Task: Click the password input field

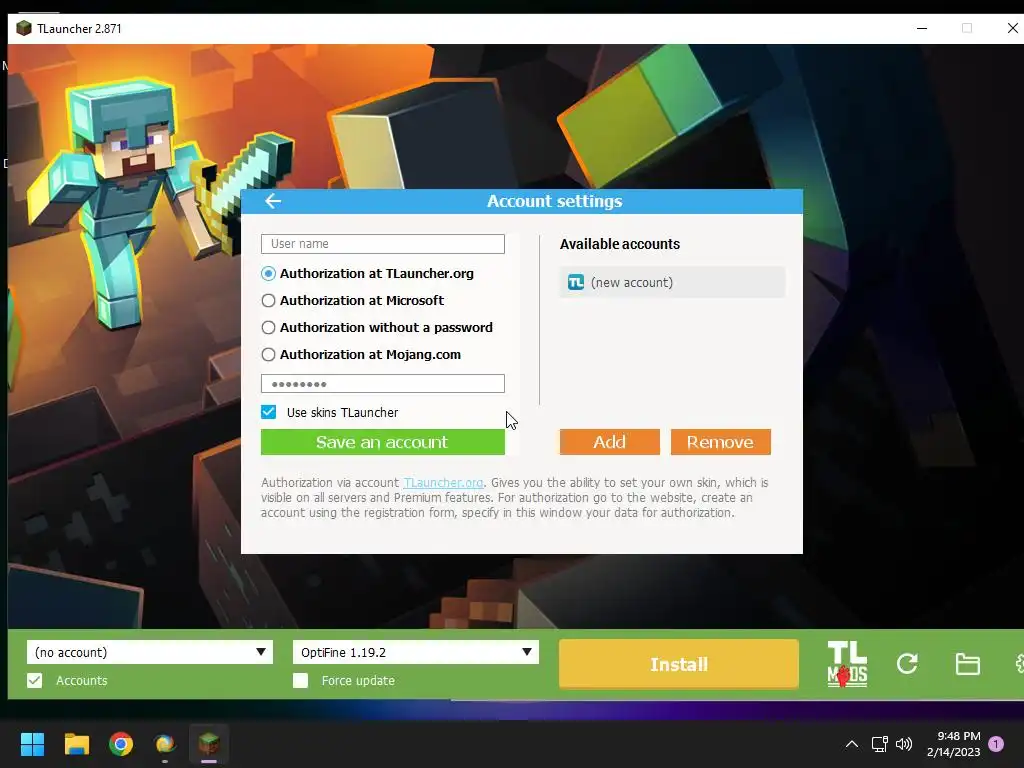Action: [x=383, y=383]
